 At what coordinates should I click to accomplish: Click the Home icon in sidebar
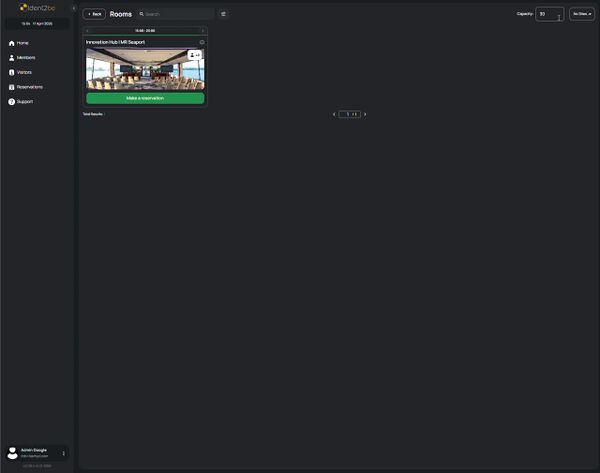pyautogui.click(x=12, y=43)
